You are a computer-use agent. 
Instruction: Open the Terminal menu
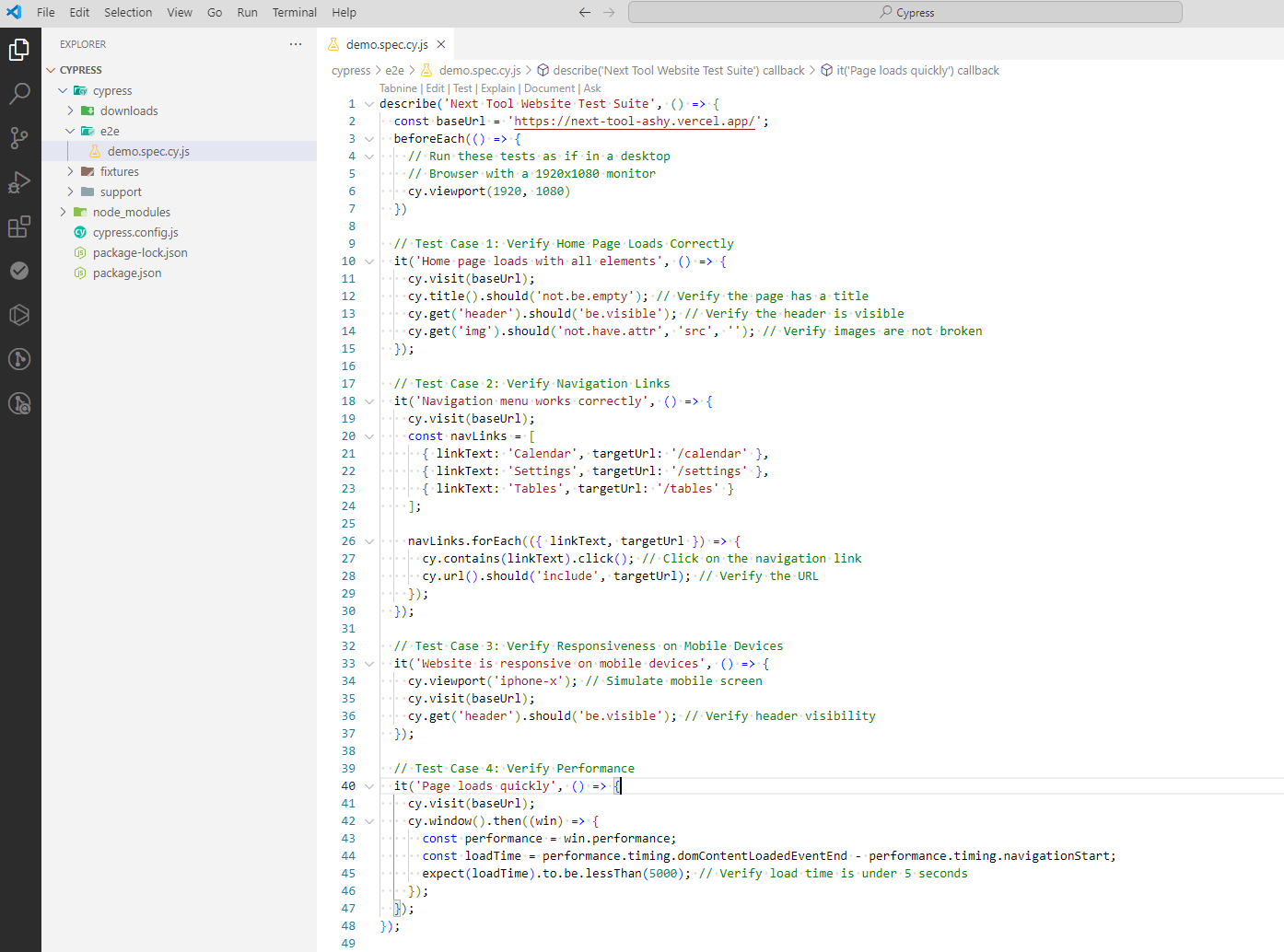click(294, 12)
